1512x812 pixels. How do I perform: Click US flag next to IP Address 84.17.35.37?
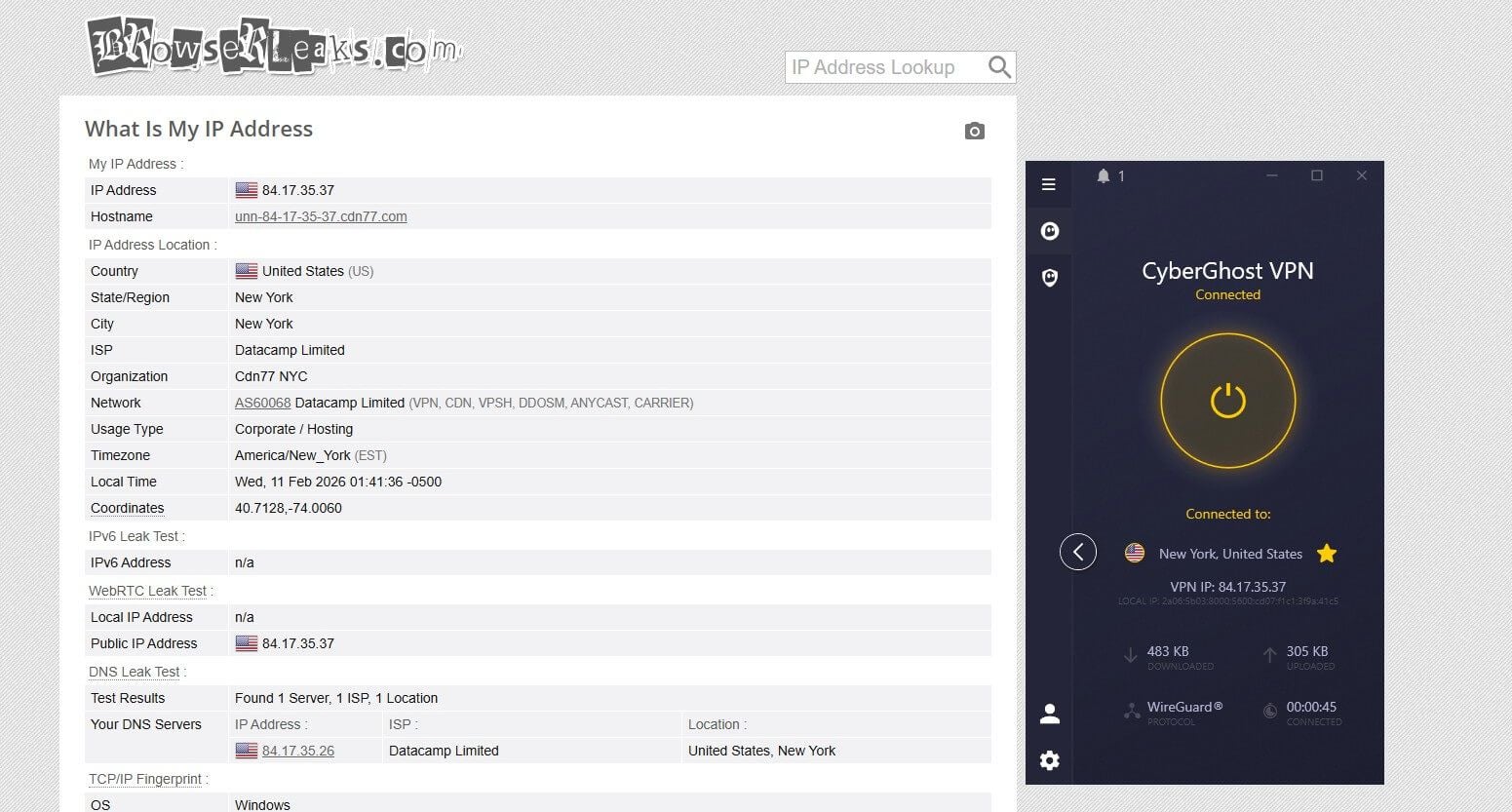coord(247,190)
